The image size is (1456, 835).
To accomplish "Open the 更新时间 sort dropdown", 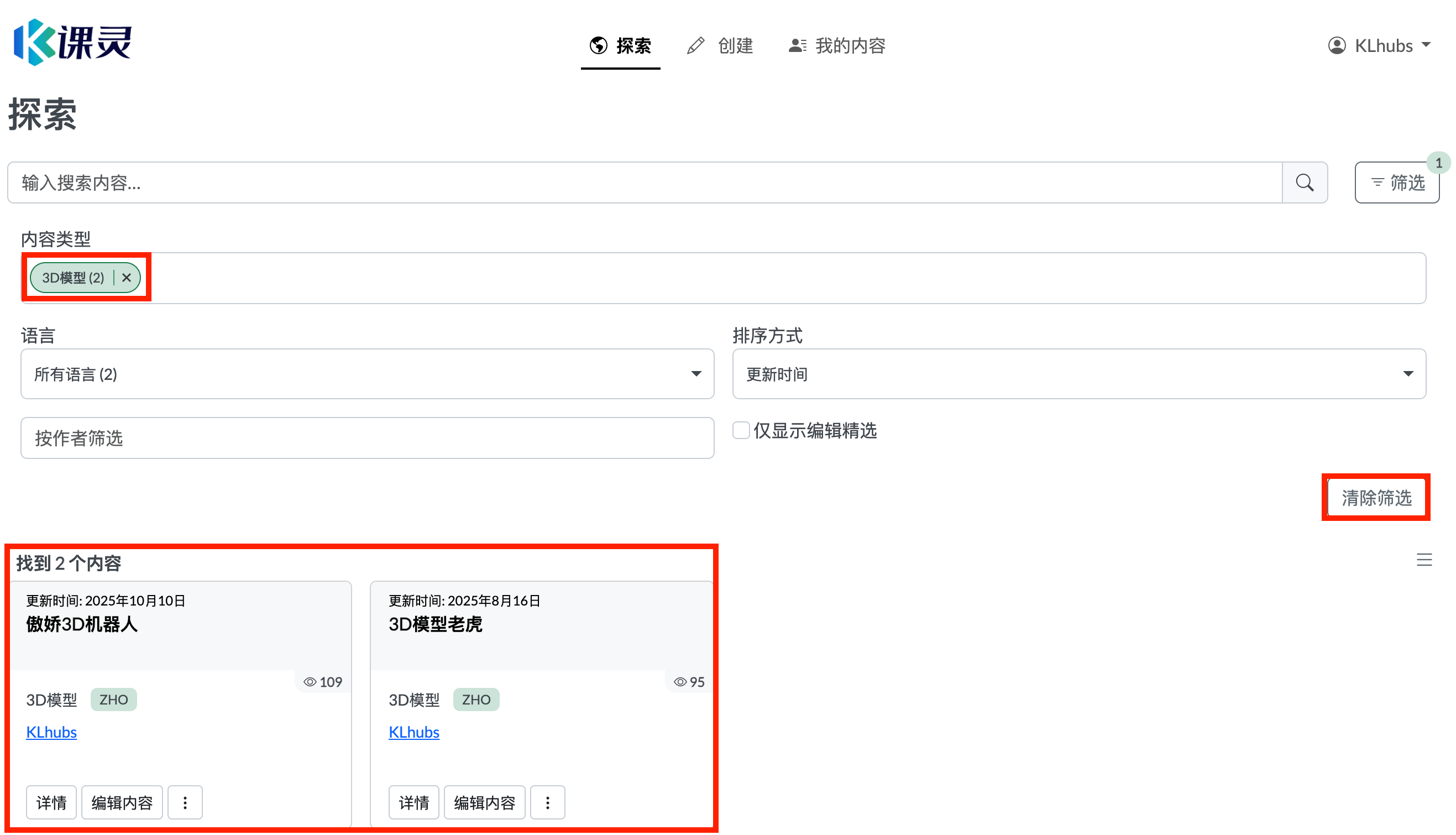I will pyautogui.click(x=1078, y=374).
